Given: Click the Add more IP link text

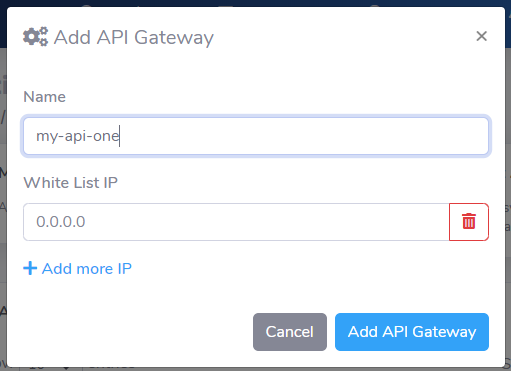Looking at the screenshot, I should click(x=87, y=269).
